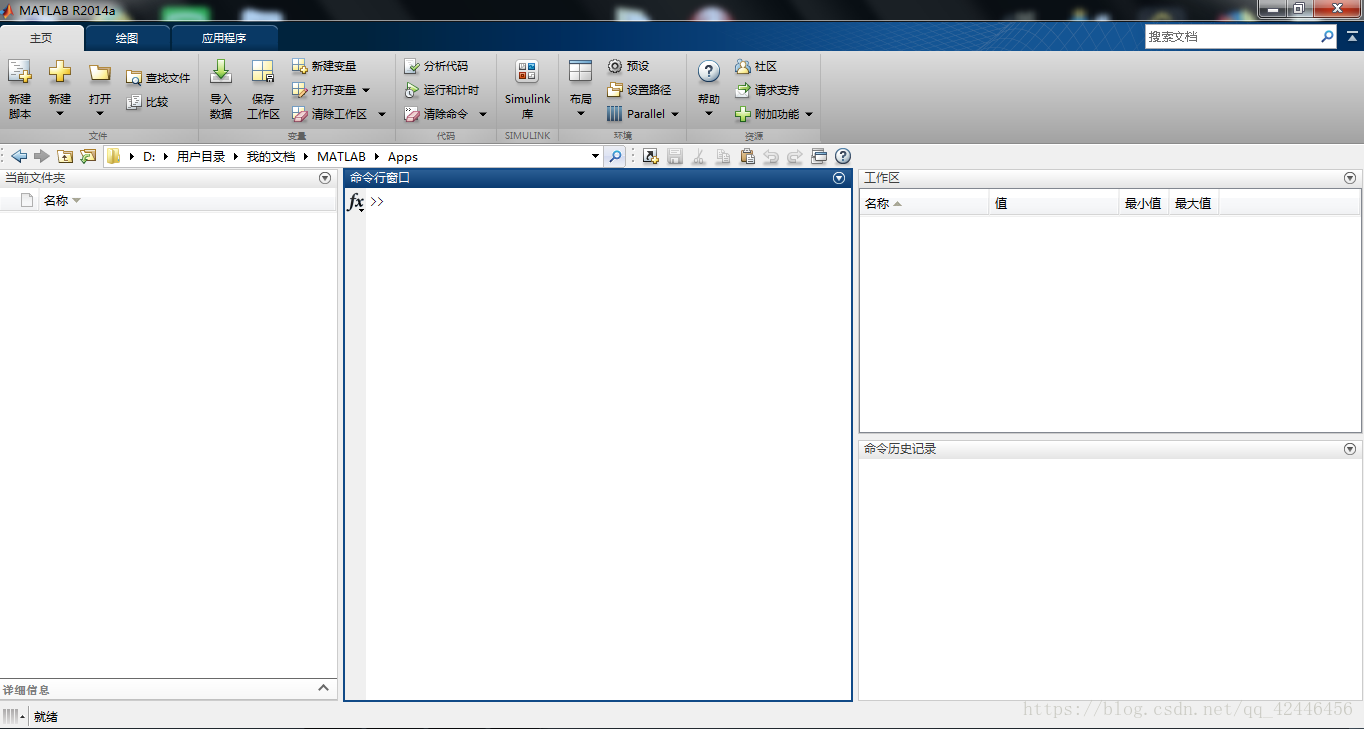The width and height of the screenshot is (1364, 729).
Task: Open the 清除工作区 dropdown arrow
Action: [381, 114]
